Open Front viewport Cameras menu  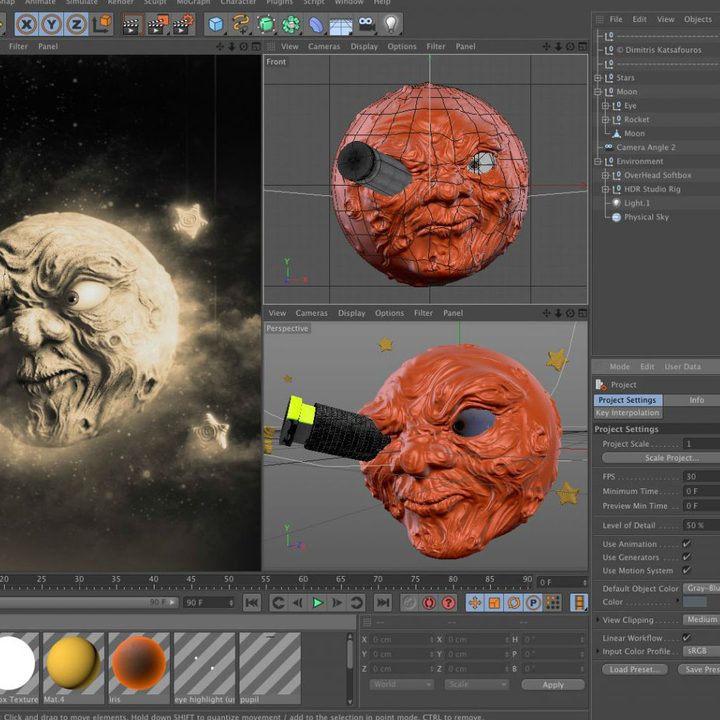324,46
